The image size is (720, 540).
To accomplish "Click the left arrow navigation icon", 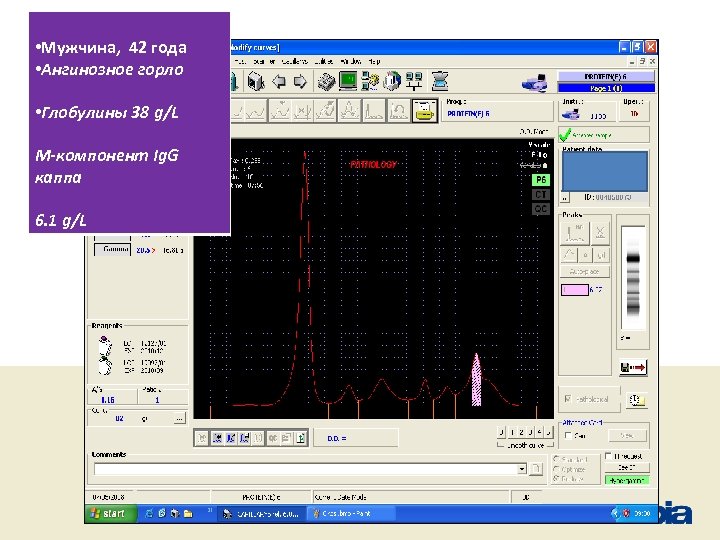I will (277, 80).
